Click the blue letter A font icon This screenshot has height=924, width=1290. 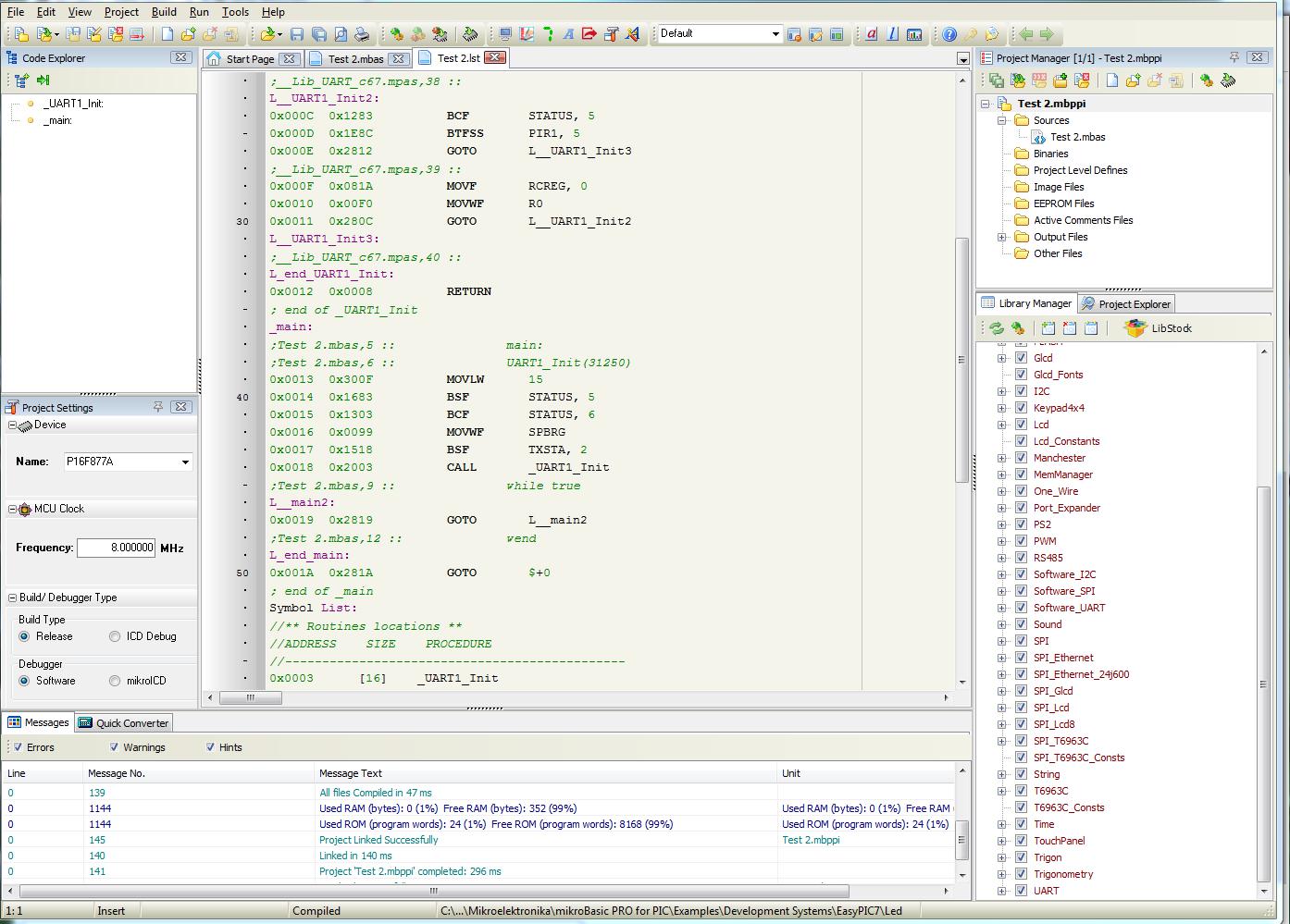[x=568, y=34]
